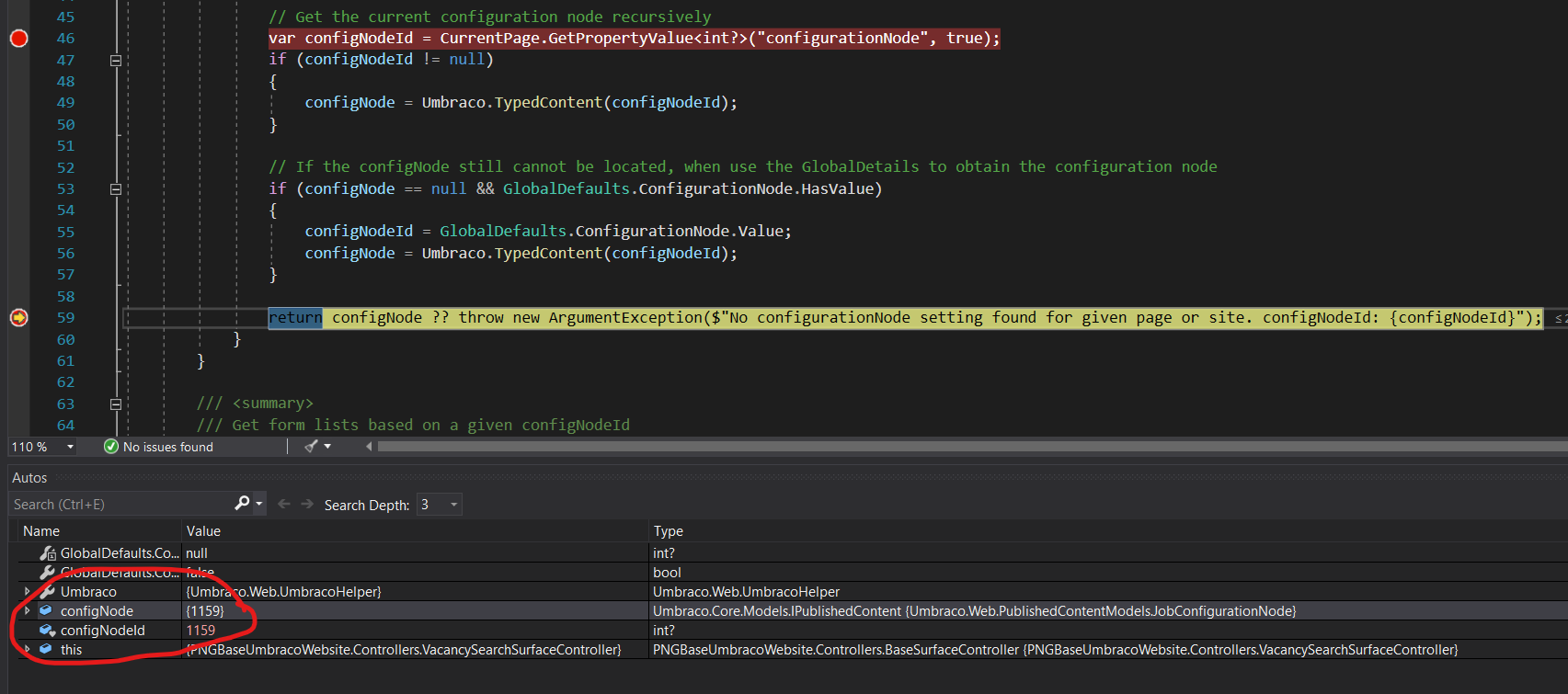This screenshot has width=1568, height=694.
Task: Click the locked wrench icon of the null row
Action: click(48, 553)
